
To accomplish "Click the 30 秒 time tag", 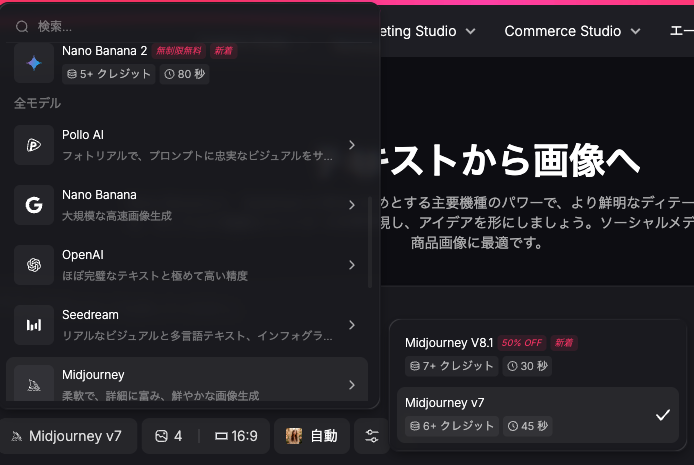I will click(527, 366).
